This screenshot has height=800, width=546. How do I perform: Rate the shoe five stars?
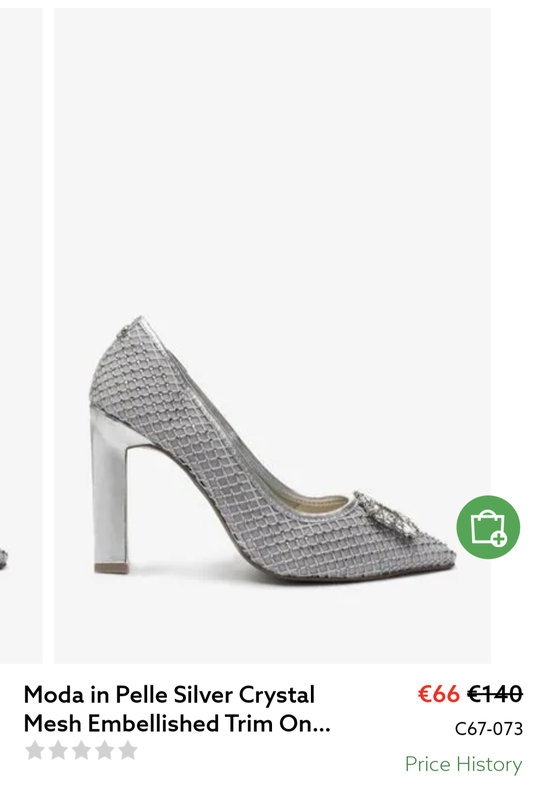click(128, 751)
